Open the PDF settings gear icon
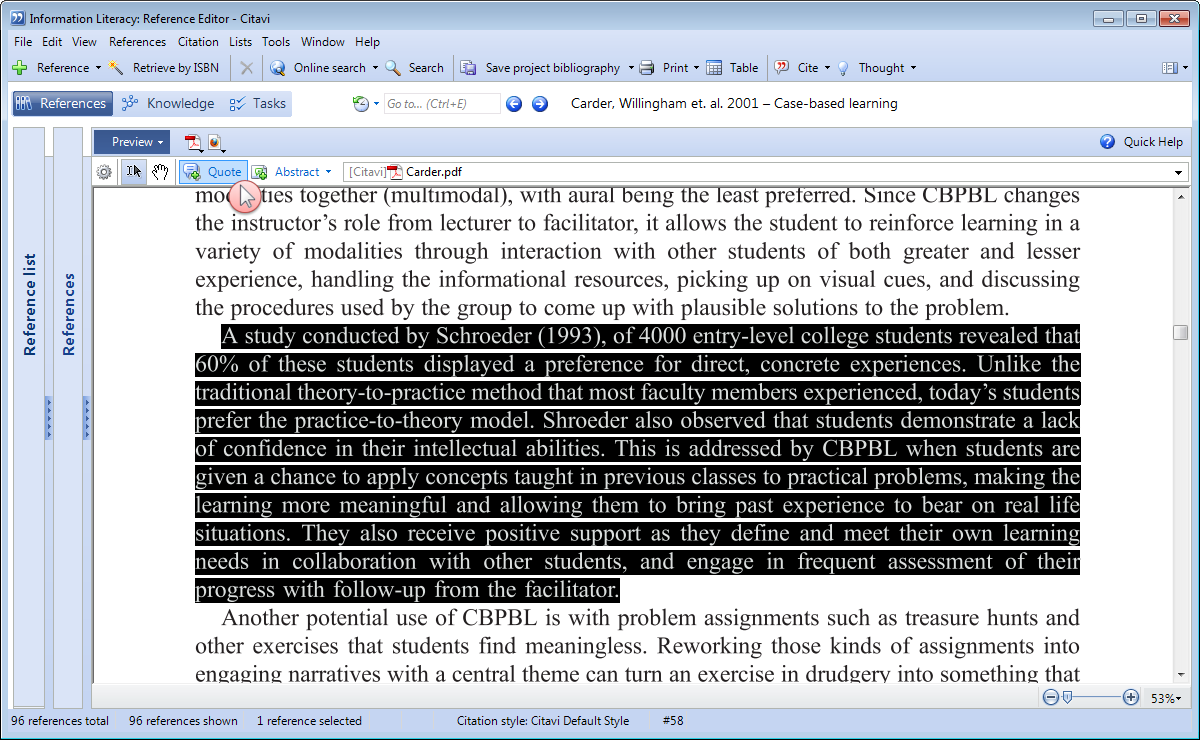 coord(104,172)
